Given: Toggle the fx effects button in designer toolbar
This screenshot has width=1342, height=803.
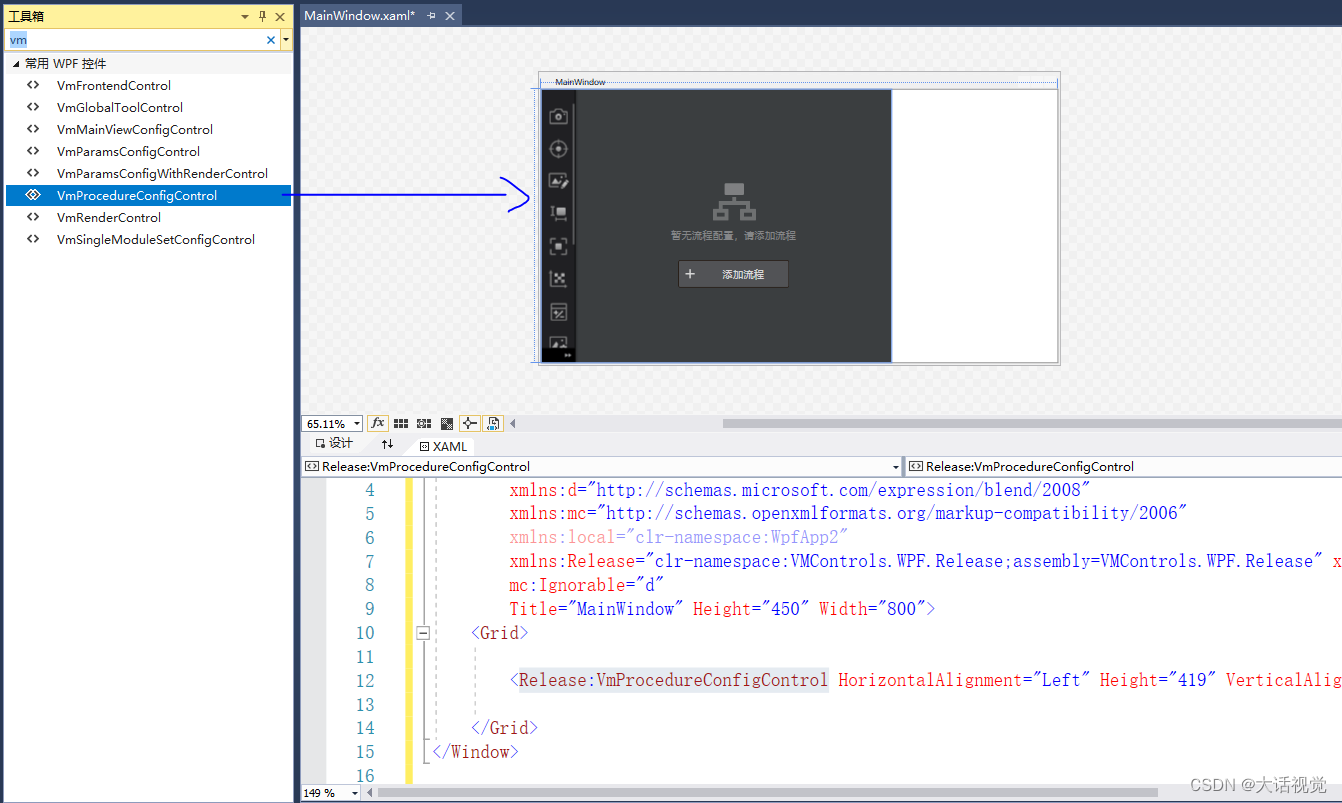Looking at the screenshot, I should click(x=378, y=424).
